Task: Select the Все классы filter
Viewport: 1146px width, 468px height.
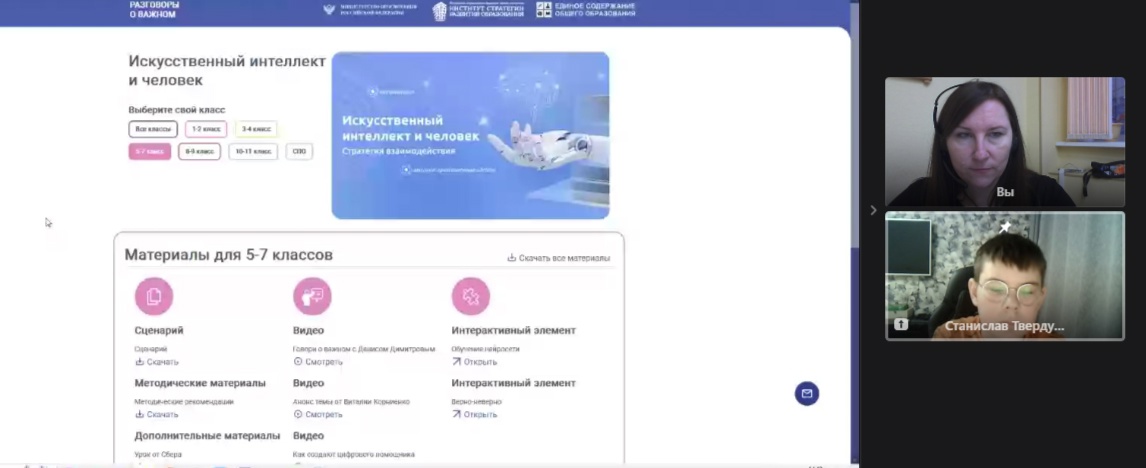Action: click(153, 129)
